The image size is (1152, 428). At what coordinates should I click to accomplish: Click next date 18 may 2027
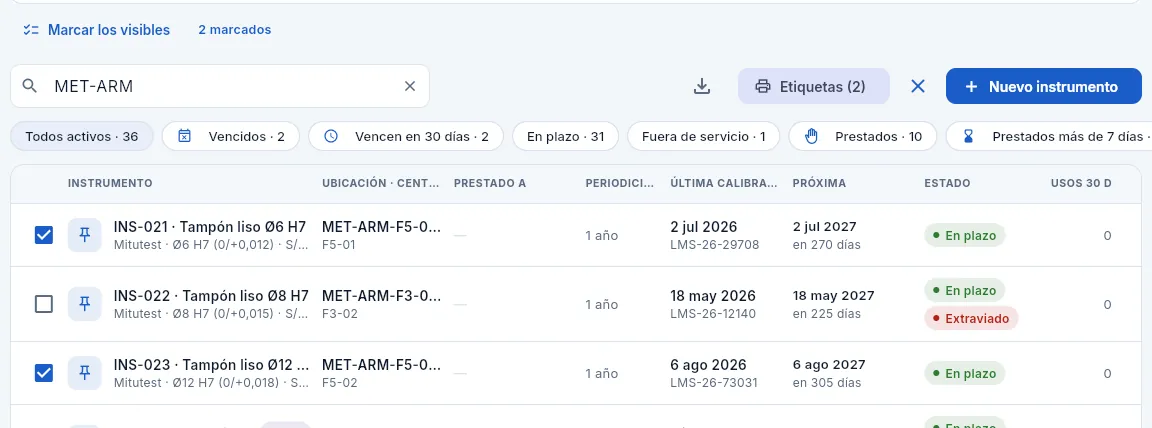click(834, 295)
